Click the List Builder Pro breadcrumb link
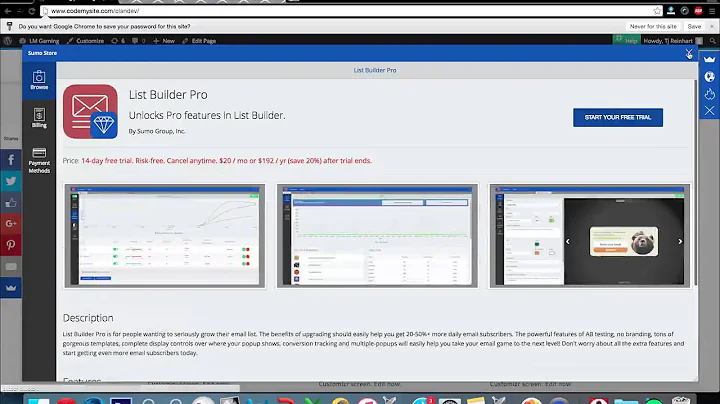Image resolution: width=720 pixels, height=404 pixels. [375, 70]
